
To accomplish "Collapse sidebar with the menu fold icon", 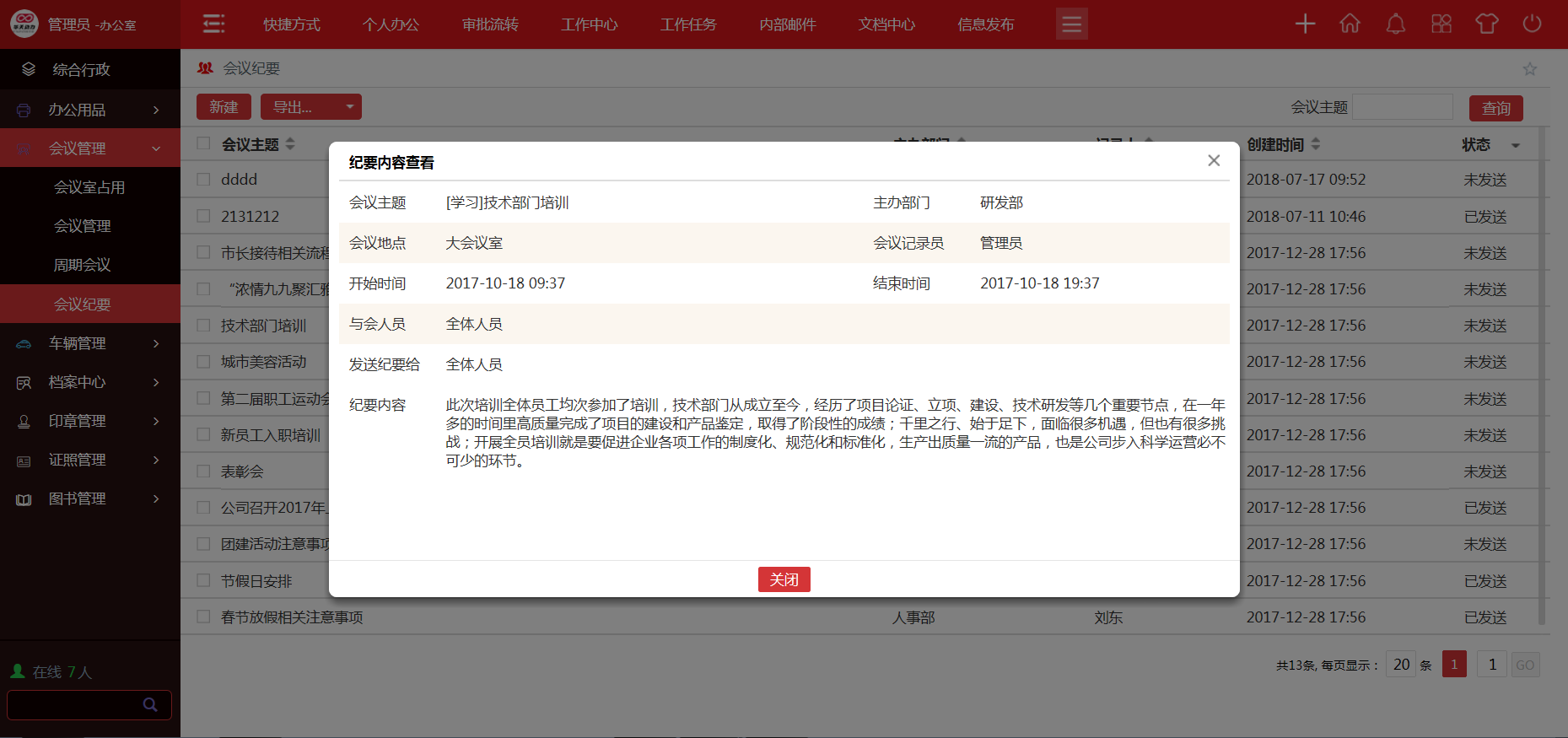I will coord(214,24).
